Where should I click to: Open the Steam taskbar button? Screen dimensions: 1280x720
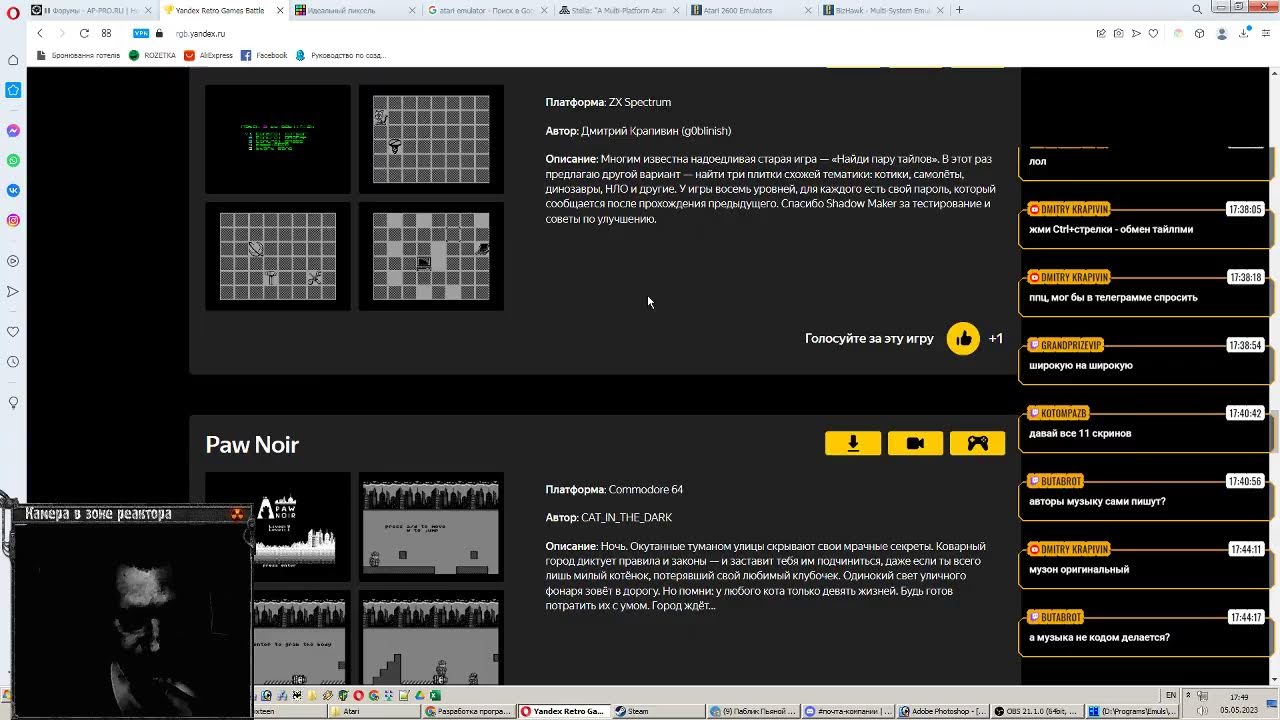tap(657, 711)
